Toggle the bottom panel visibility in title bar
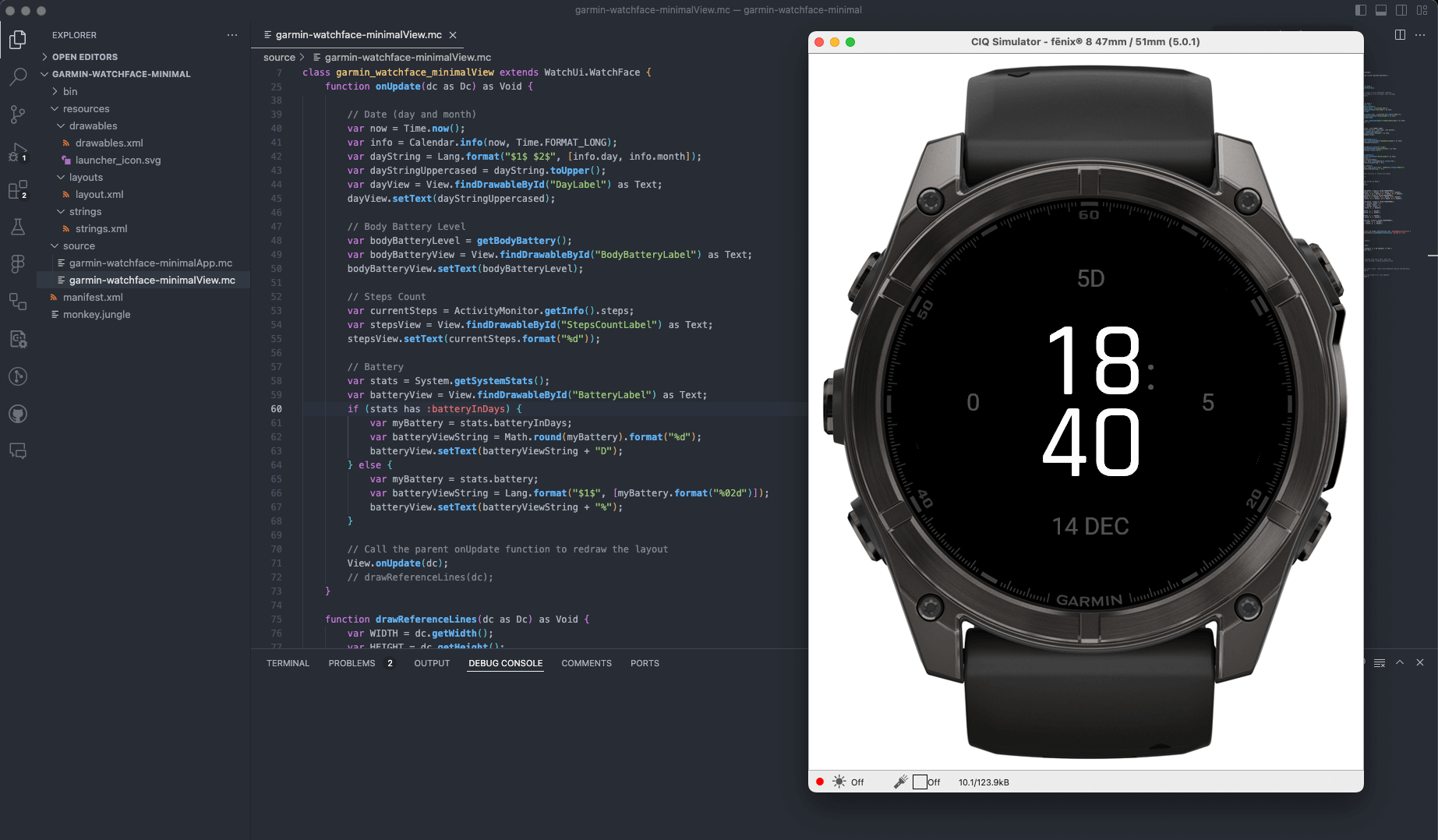The width and height of the screenshot is (1438, 840). point(1381,10)
